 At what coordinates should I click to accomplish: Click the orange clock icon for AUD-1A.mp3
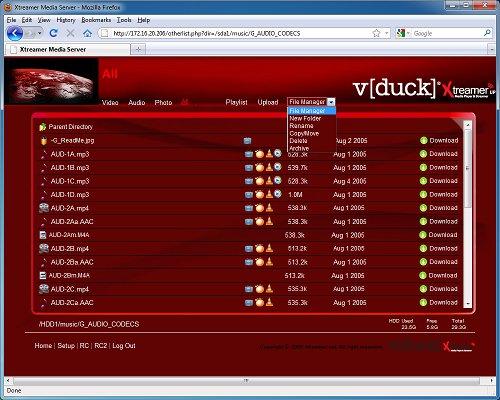click(x=259, y=154)
